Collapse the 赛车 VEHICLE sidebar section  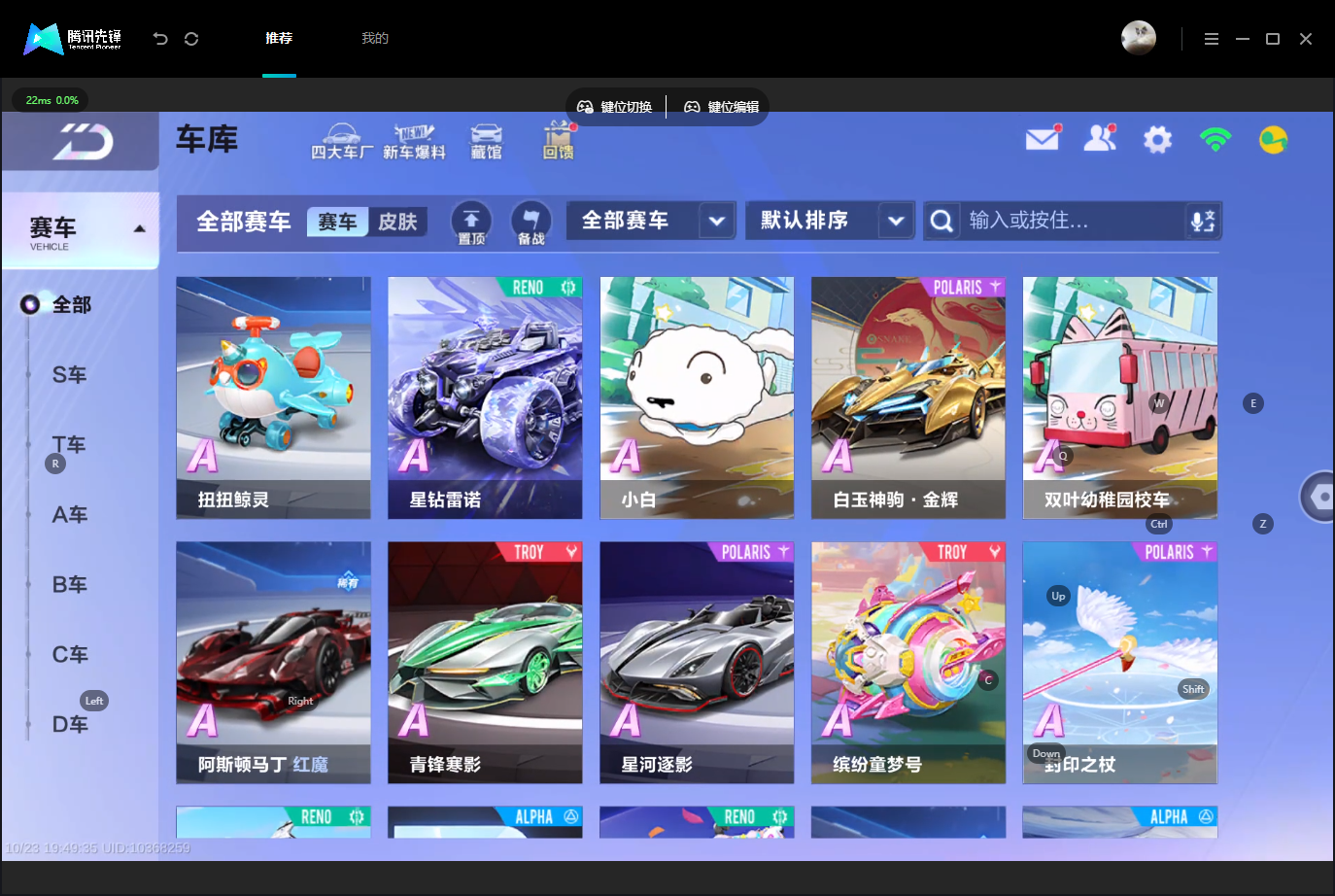coord(81,231)
